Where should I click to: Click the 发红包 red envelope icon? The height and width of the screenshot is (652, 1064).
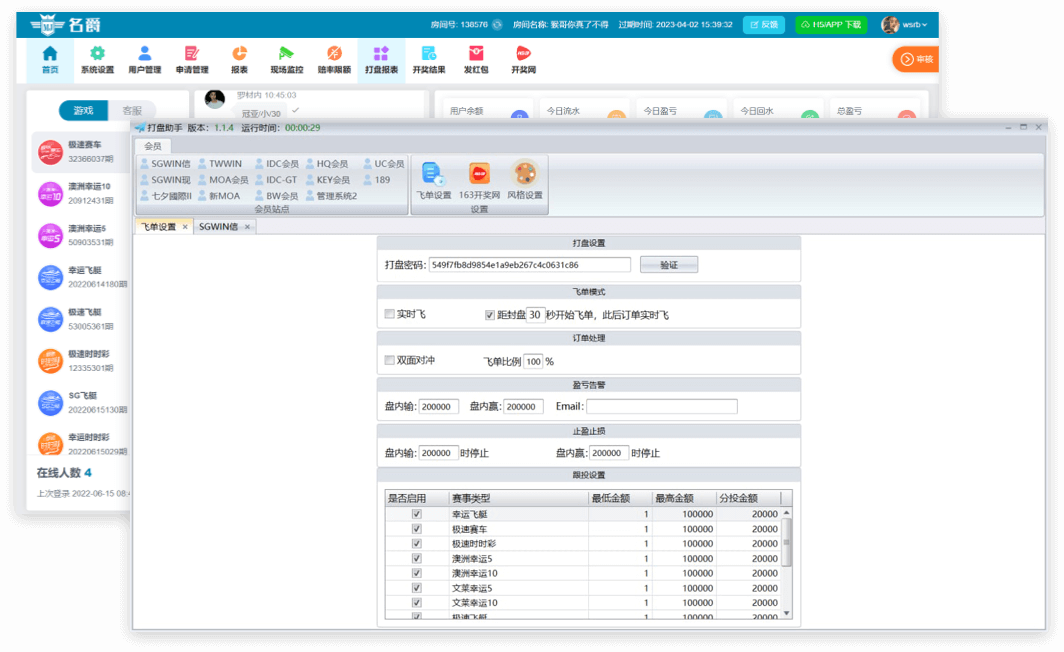pyautogui.click(x=476, y=60)
